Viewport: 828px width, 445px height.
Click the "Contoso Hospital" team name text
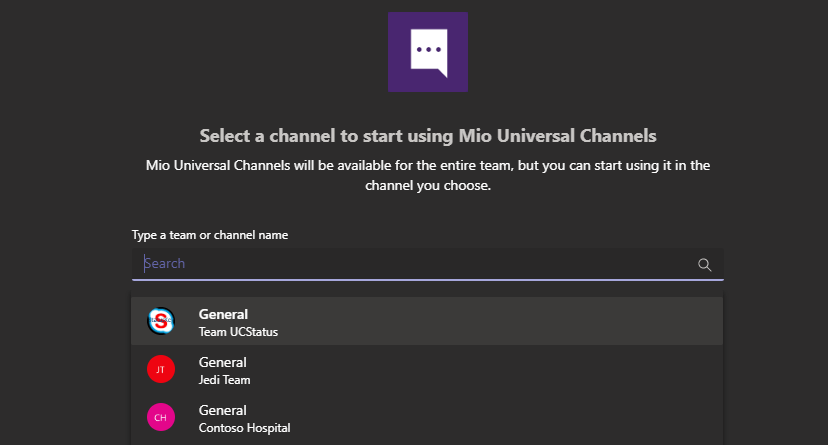(x=244, y=428)
